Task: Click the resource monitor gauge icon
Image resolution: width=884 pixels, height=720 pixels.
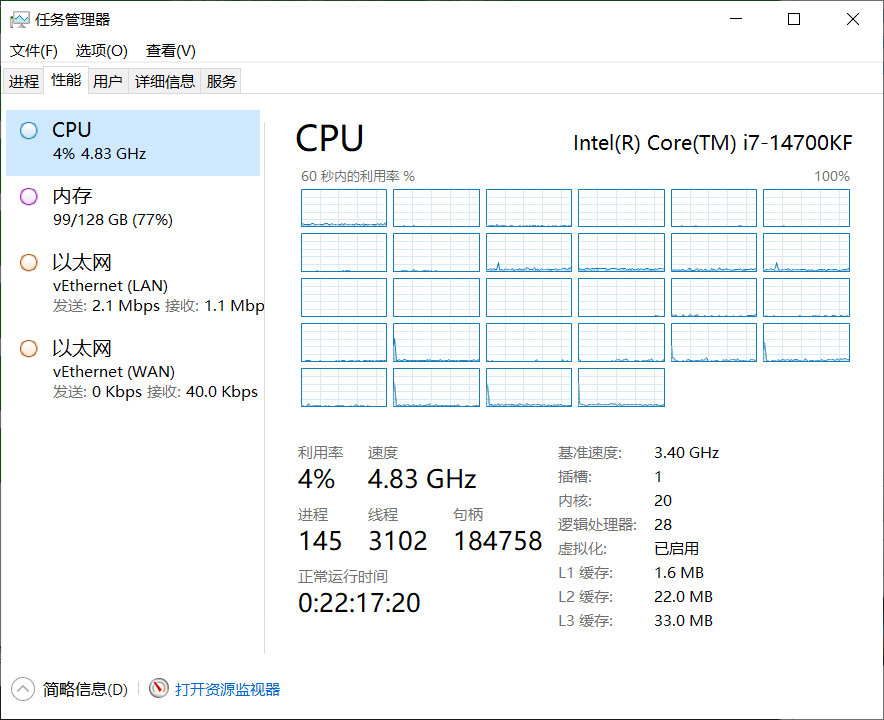Action: pos(159,688)
